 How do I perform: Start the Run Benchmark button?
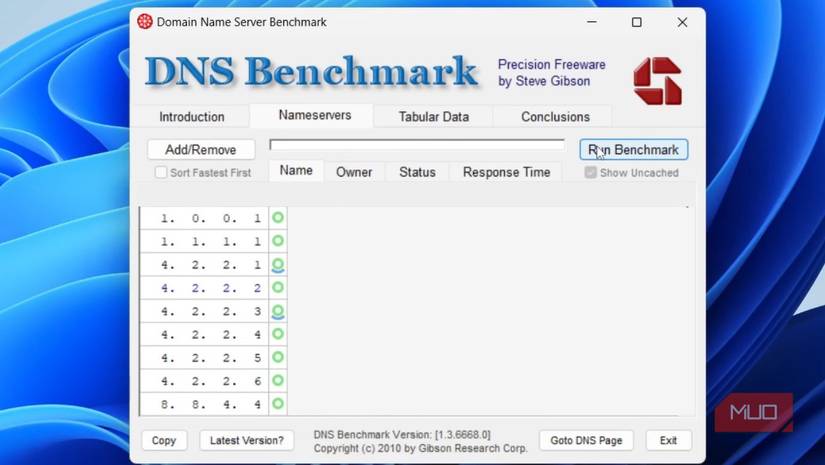pos(633,149)
